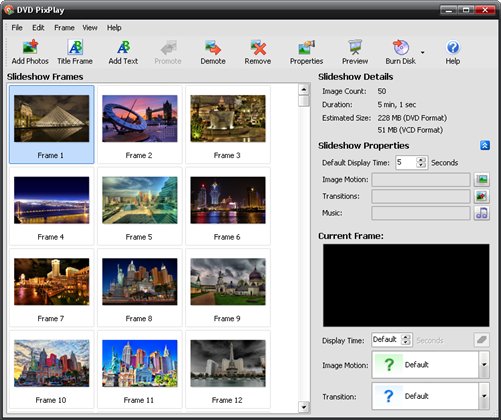Open slideshow Image Motion picker icon
This screenshot has width=501, height=420.
coord(482,180)
